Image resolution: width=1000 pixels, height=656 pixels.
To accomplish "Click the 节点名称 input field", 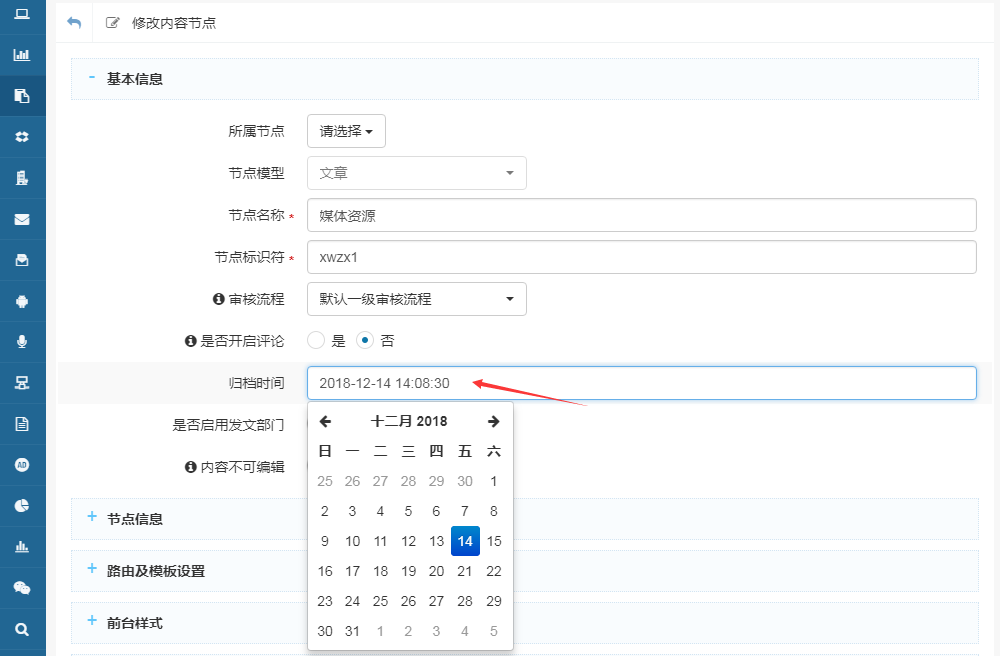I will point(640,215).
